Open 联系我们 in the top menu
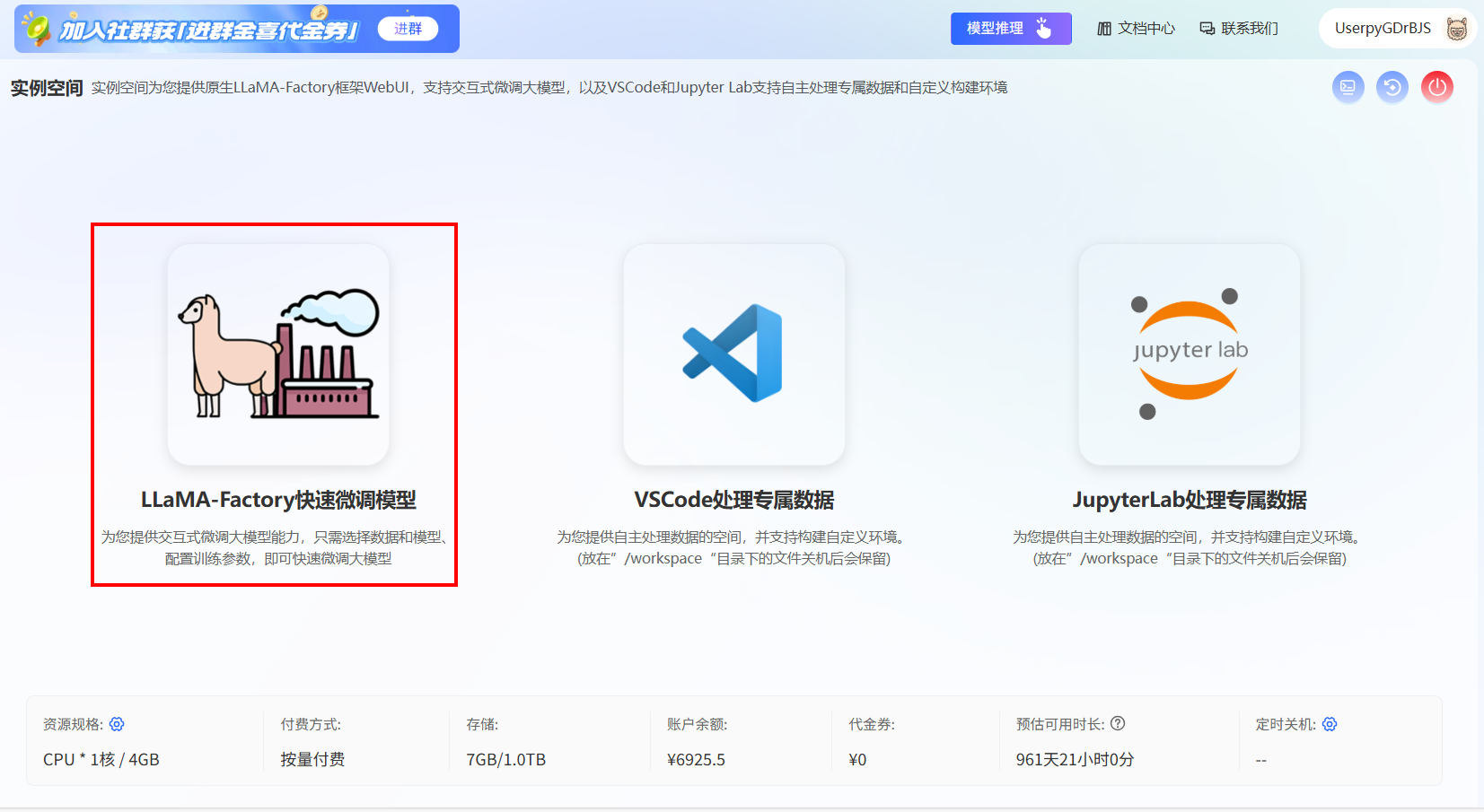The height and width of the screenshot is (812, 1484). click(x=1239, y=29)
